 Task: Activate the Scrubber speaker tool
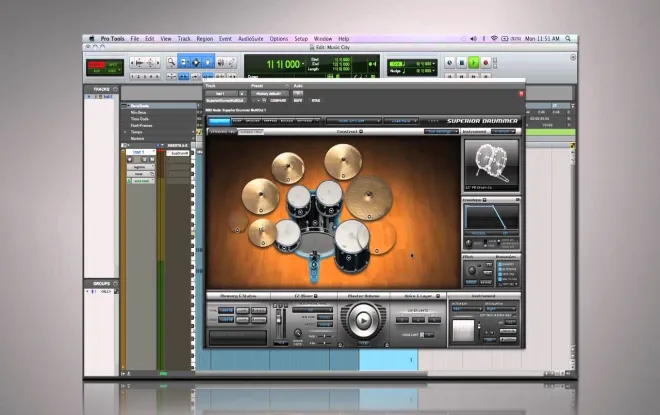point(221,63)
